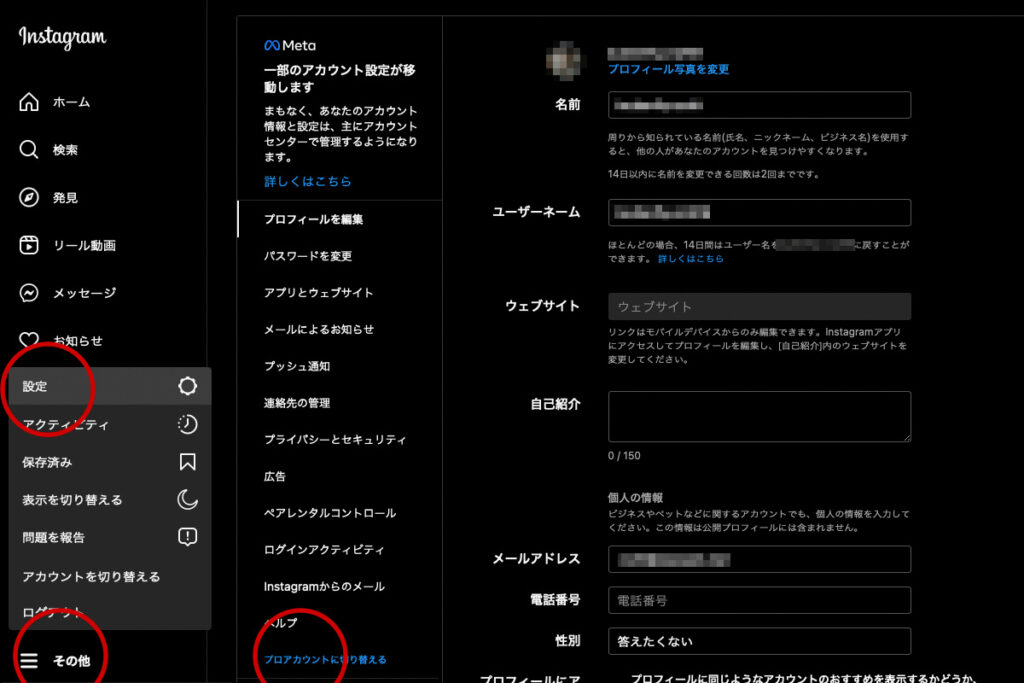Click the 個人の情報 heading
The width and height of the screenshot is (1024, 683).
click(635, 498)
